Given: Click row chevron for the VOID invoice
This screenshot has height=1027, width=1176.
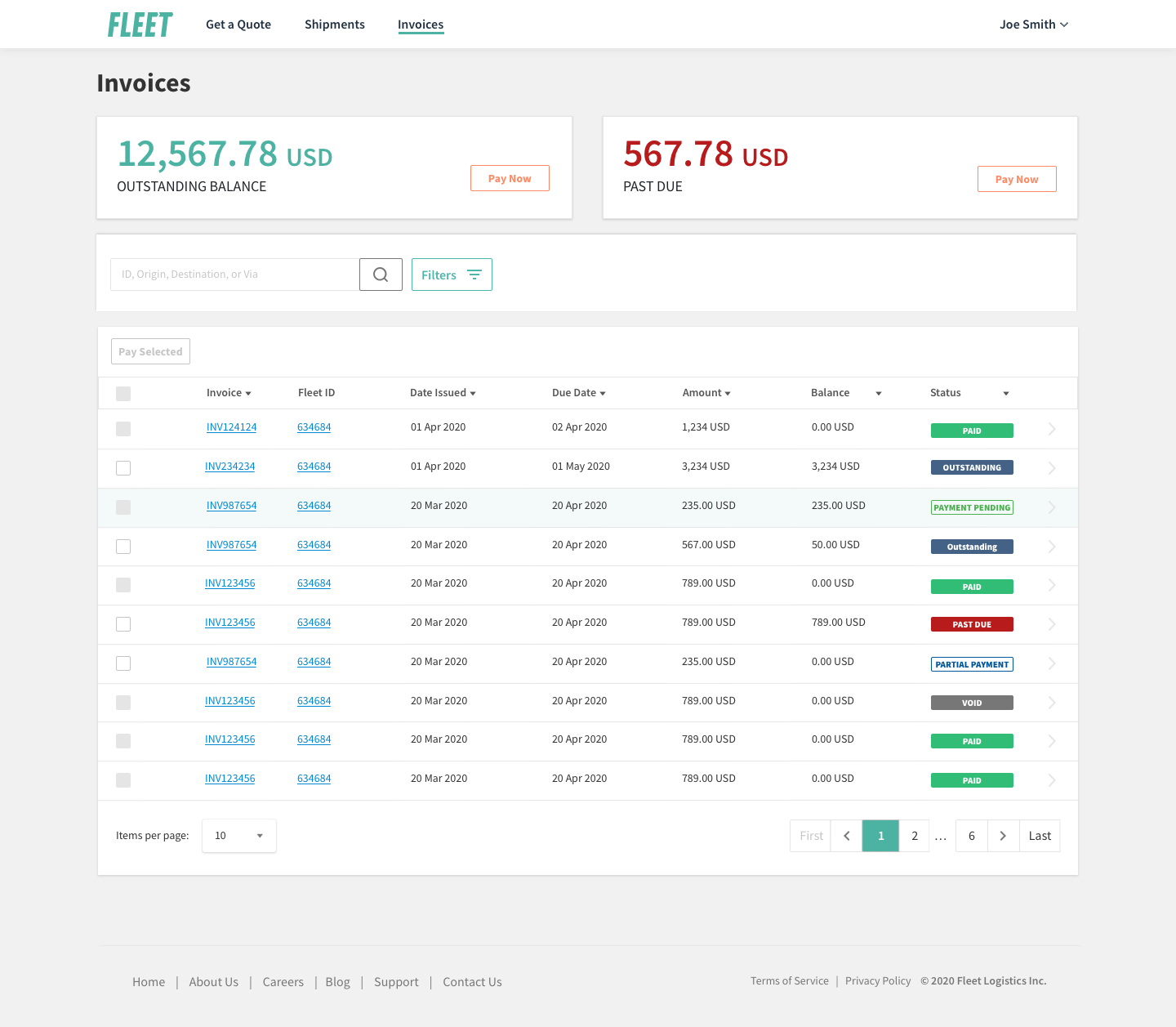Looking at the screenshot, I should pyautogui.click(x=1052, y=703).
